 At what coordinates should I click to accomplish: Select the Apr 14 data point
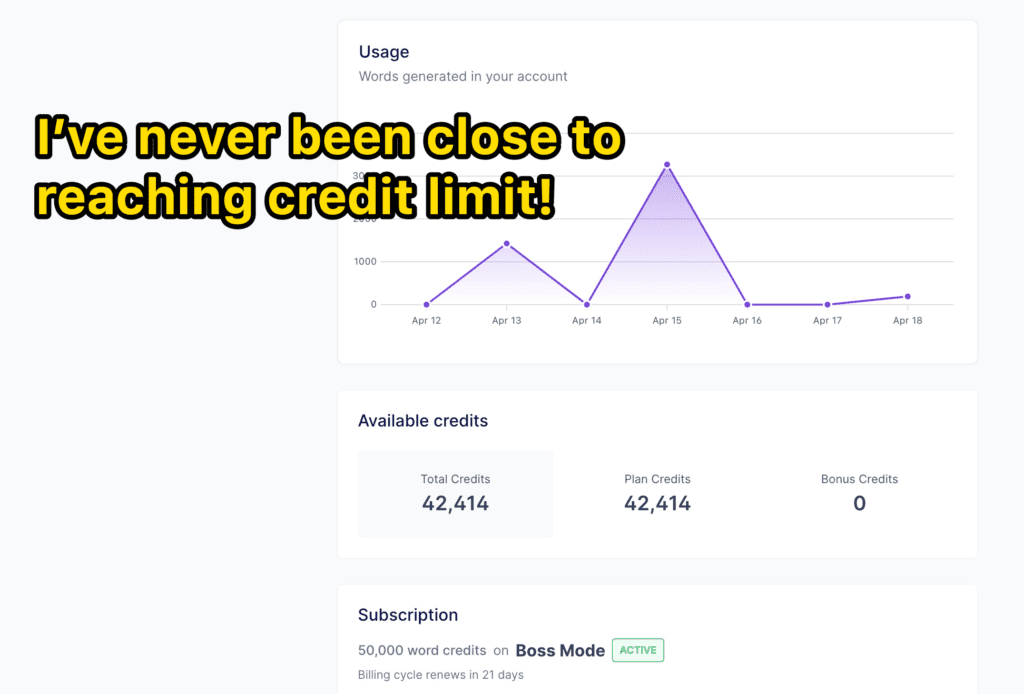[586, 304]
